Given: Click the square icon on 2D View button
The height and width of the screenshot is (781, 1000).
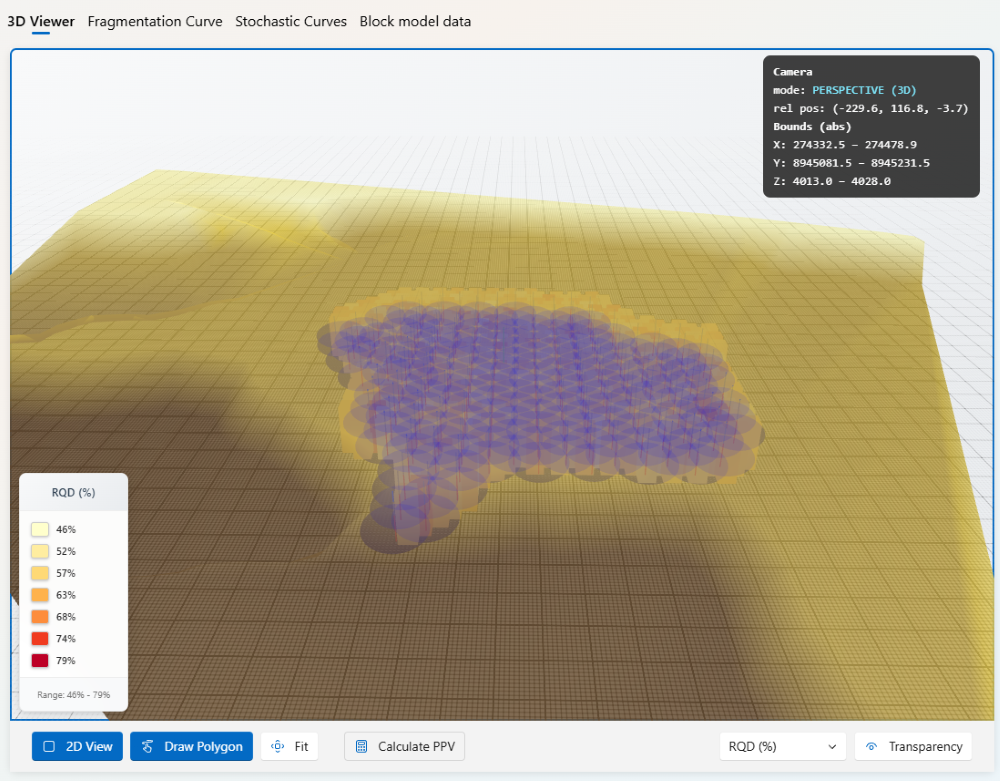Looking at the screenshot, I should tap(49, 746).
